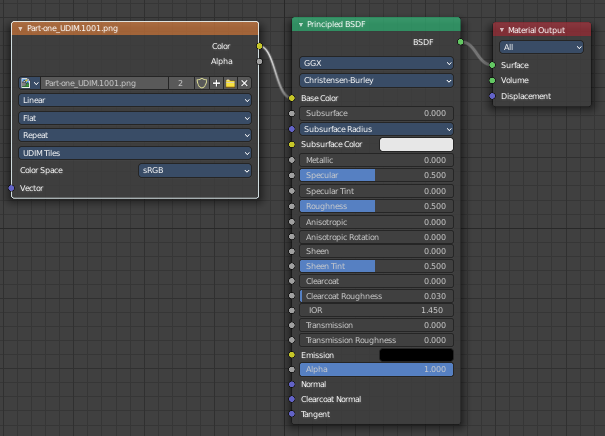Click the Transmission input socket
This screenshot has width=605, height=436.
292,325
